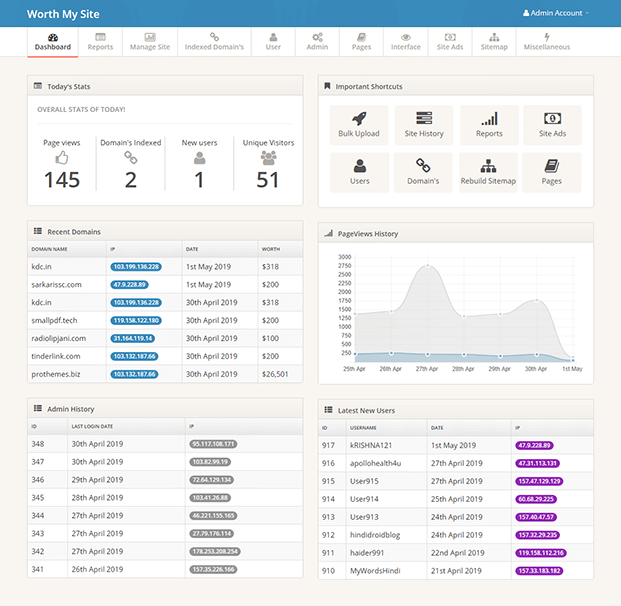Open the Pages book shortcut
Screen dimensions: 621x606
552,166
